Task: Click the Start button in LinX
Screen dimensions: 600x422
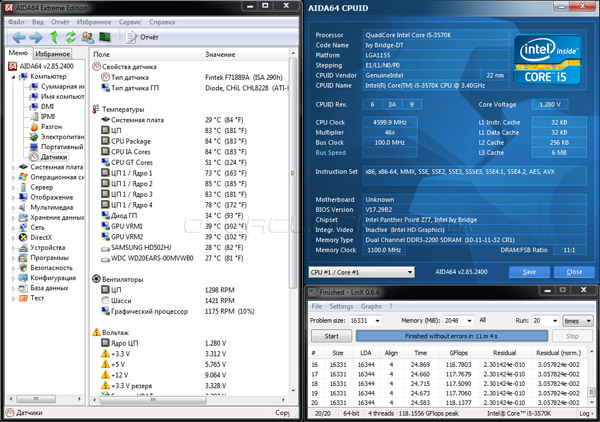Action: pos(329,337)
